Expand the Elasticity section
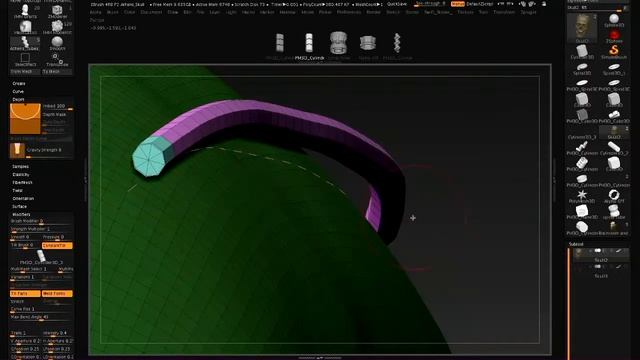This screenshot has height=360, width=640. pos(21,175)
